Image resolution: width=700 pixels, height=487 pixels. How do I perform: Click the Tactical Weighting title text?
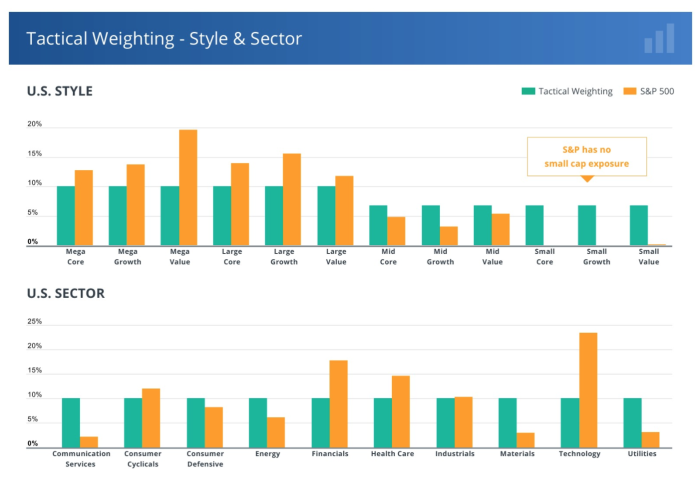[164, 39]
